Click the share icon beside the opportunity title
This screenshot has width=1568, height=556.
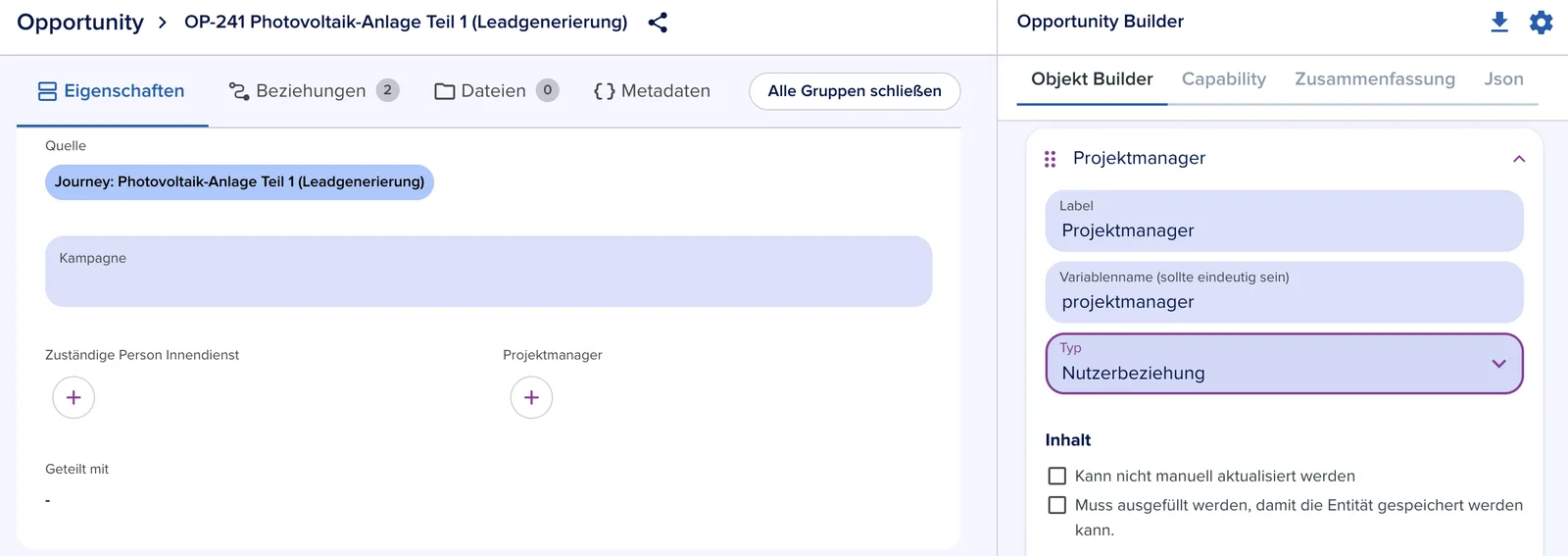pyautogui.click(x=658, y=23)
